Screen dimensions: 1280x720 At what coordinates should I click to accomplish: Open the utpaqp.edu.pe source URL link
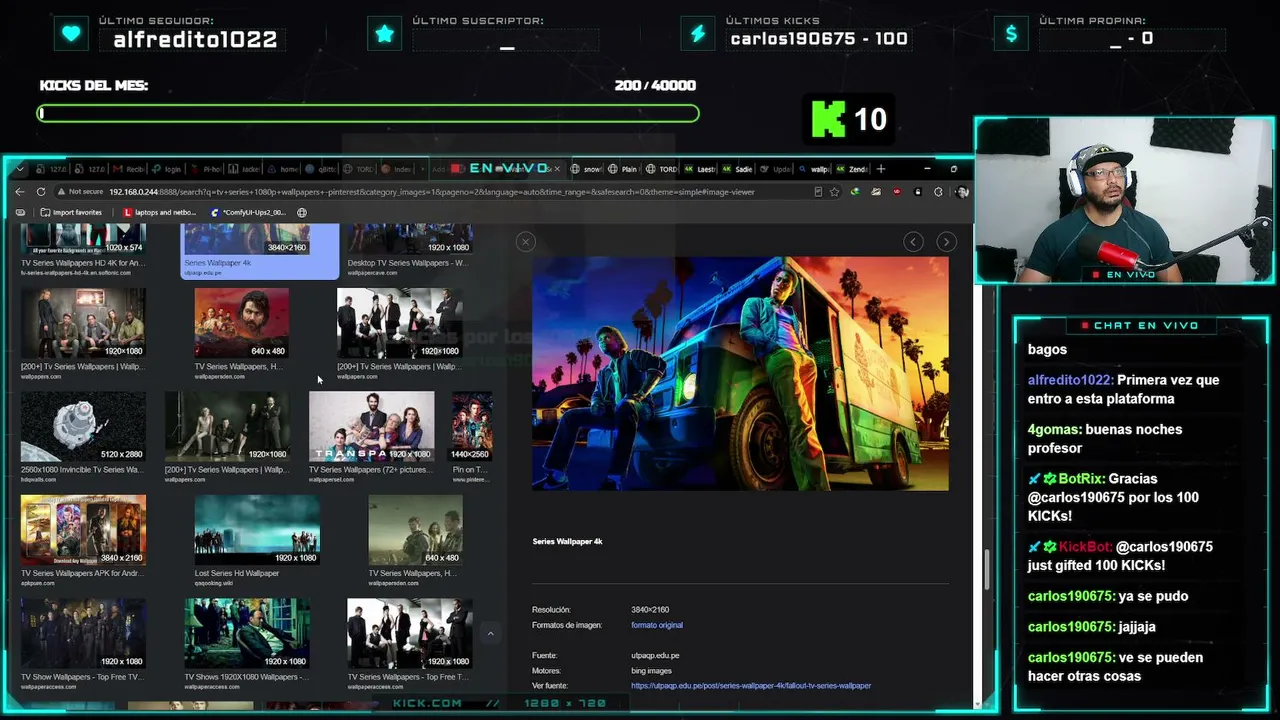pos(751,686)
